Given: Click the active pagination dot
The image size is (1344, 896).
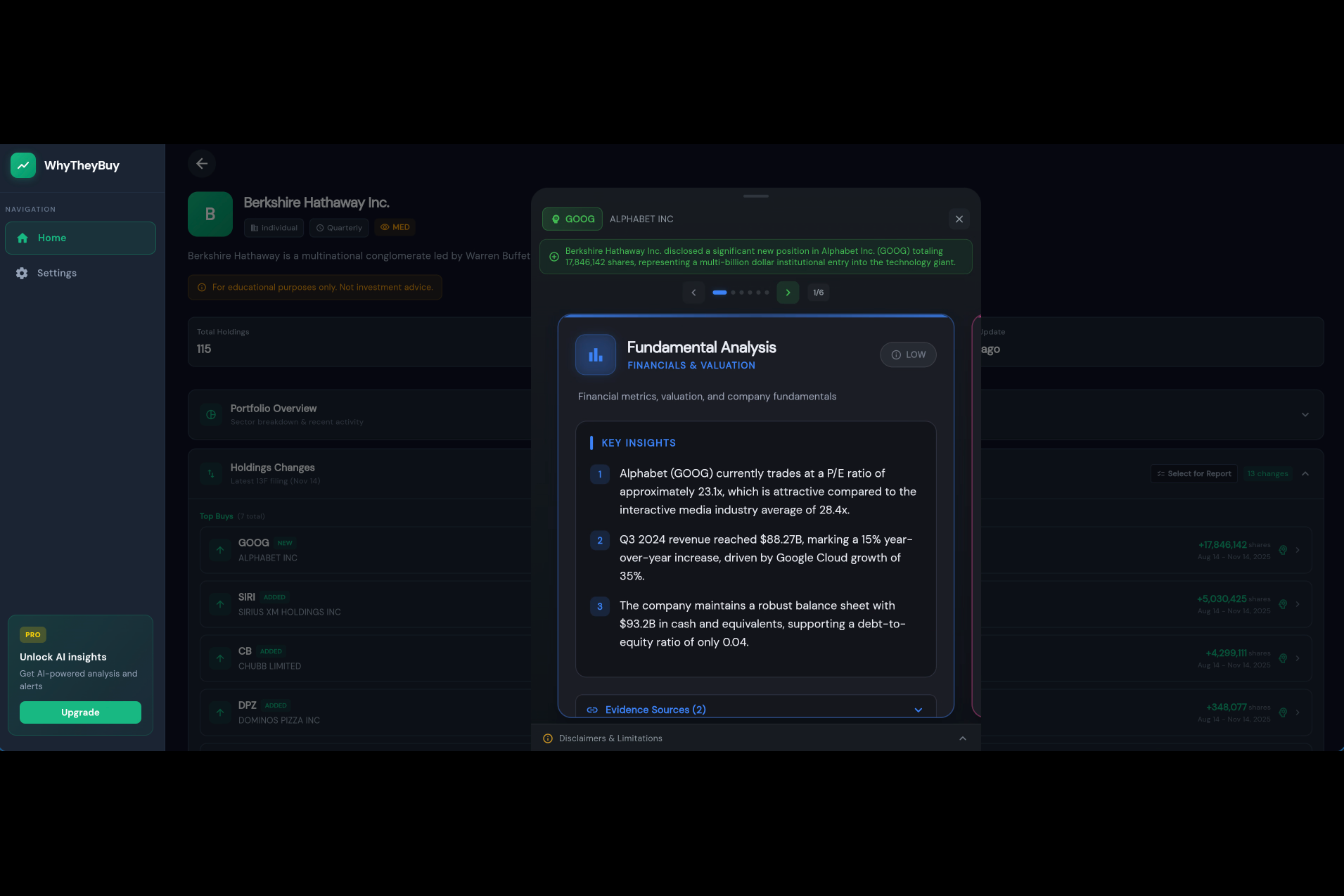Looking at the screenshot, I should (719, 293).
